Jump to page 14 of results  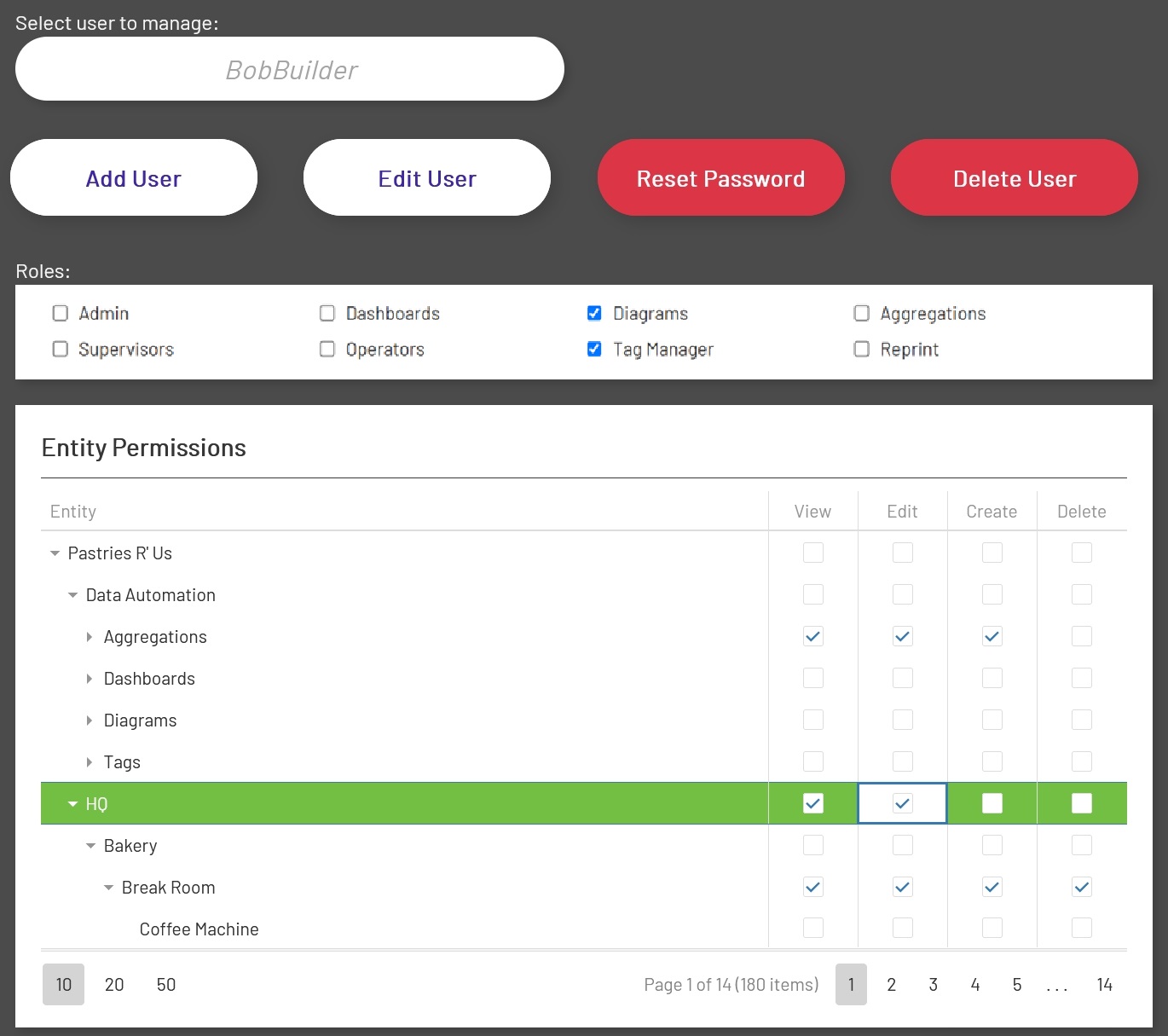(1104, 984)
